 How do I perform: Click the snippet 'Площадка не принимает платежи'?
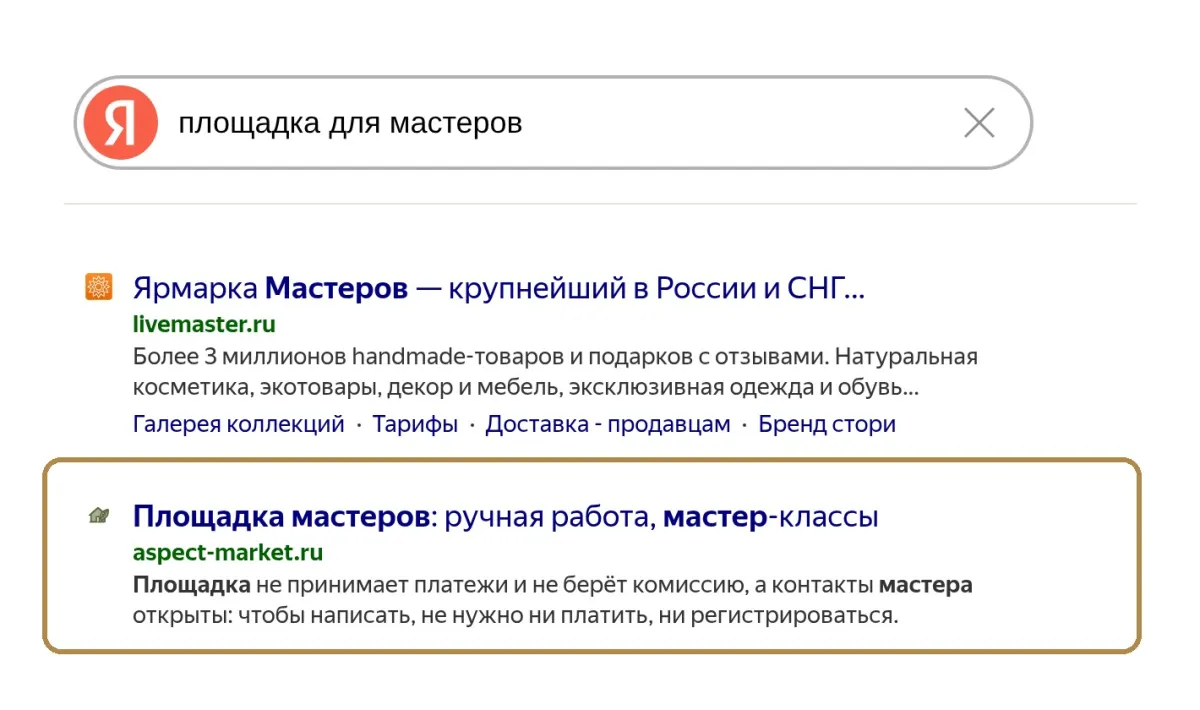click(x=553, y=600)
